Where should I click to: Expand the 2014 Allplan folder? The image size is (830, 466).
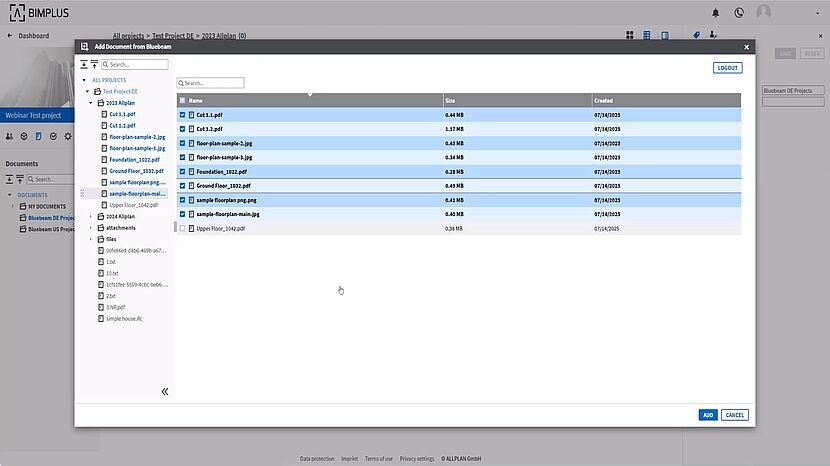[x=91, y=216]
